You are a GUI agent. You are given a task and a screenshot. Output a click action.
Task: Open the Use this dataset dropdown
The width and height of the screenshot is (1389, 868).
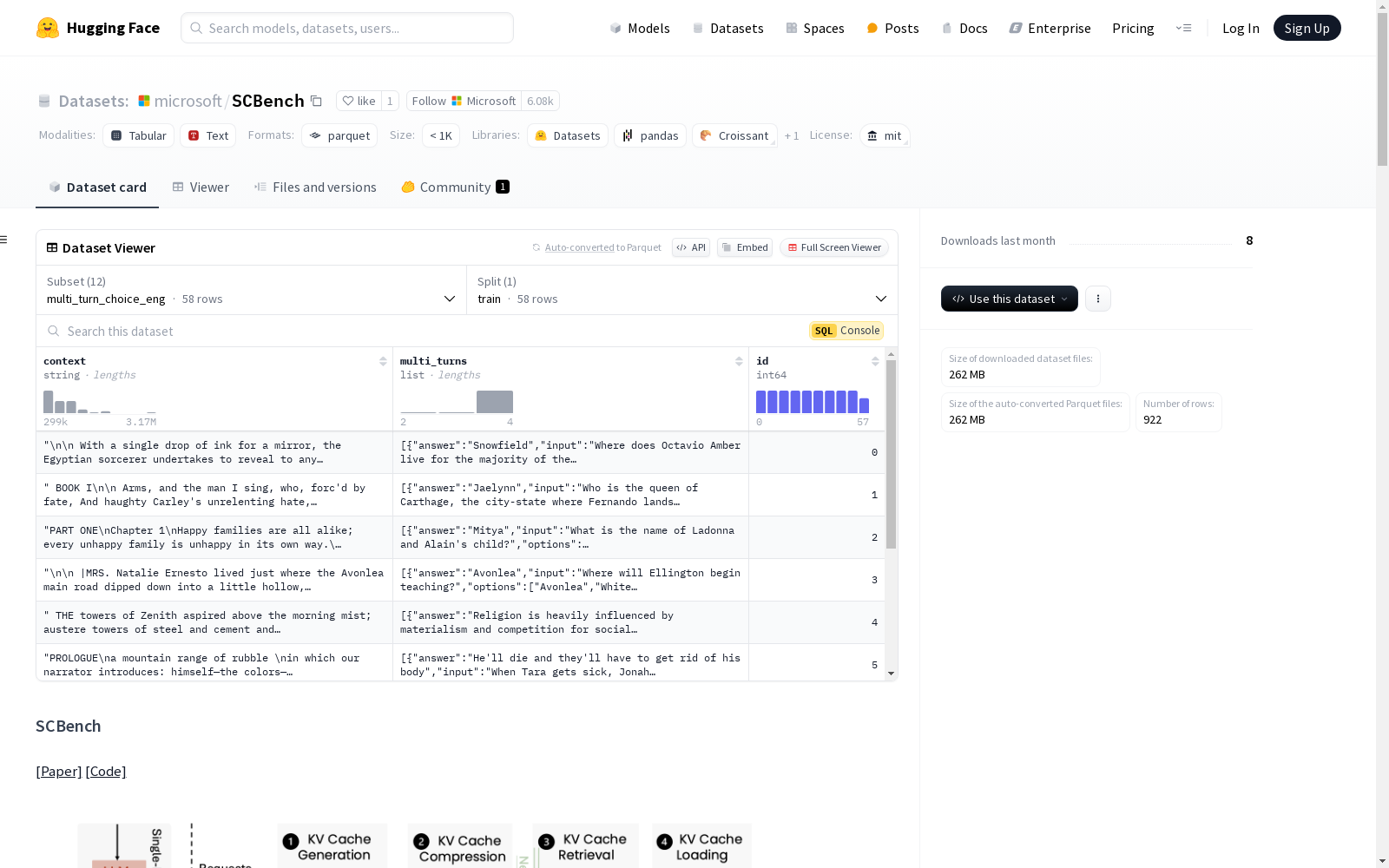point(1010,299)
